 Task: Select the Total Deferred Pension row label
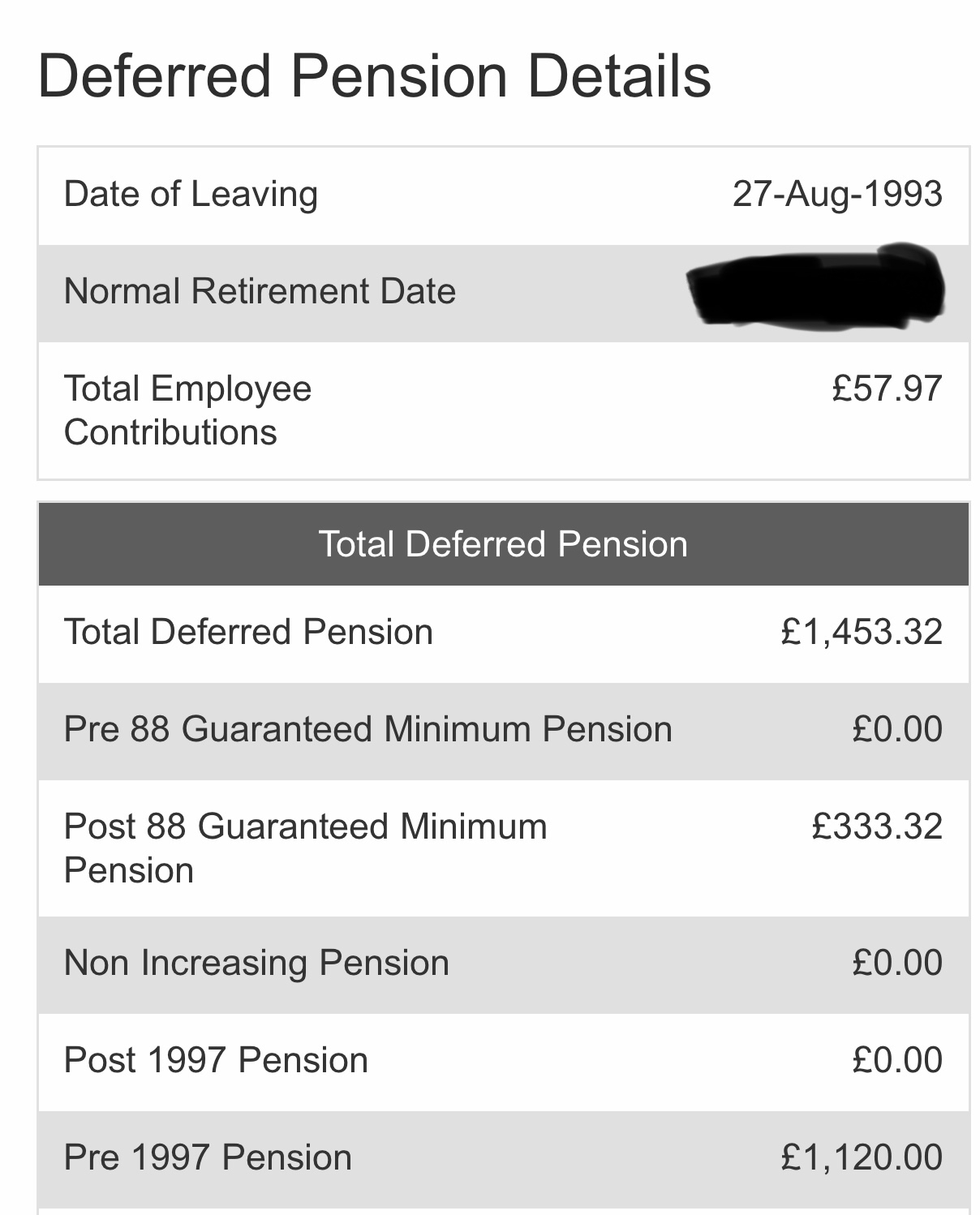(248, 632)
